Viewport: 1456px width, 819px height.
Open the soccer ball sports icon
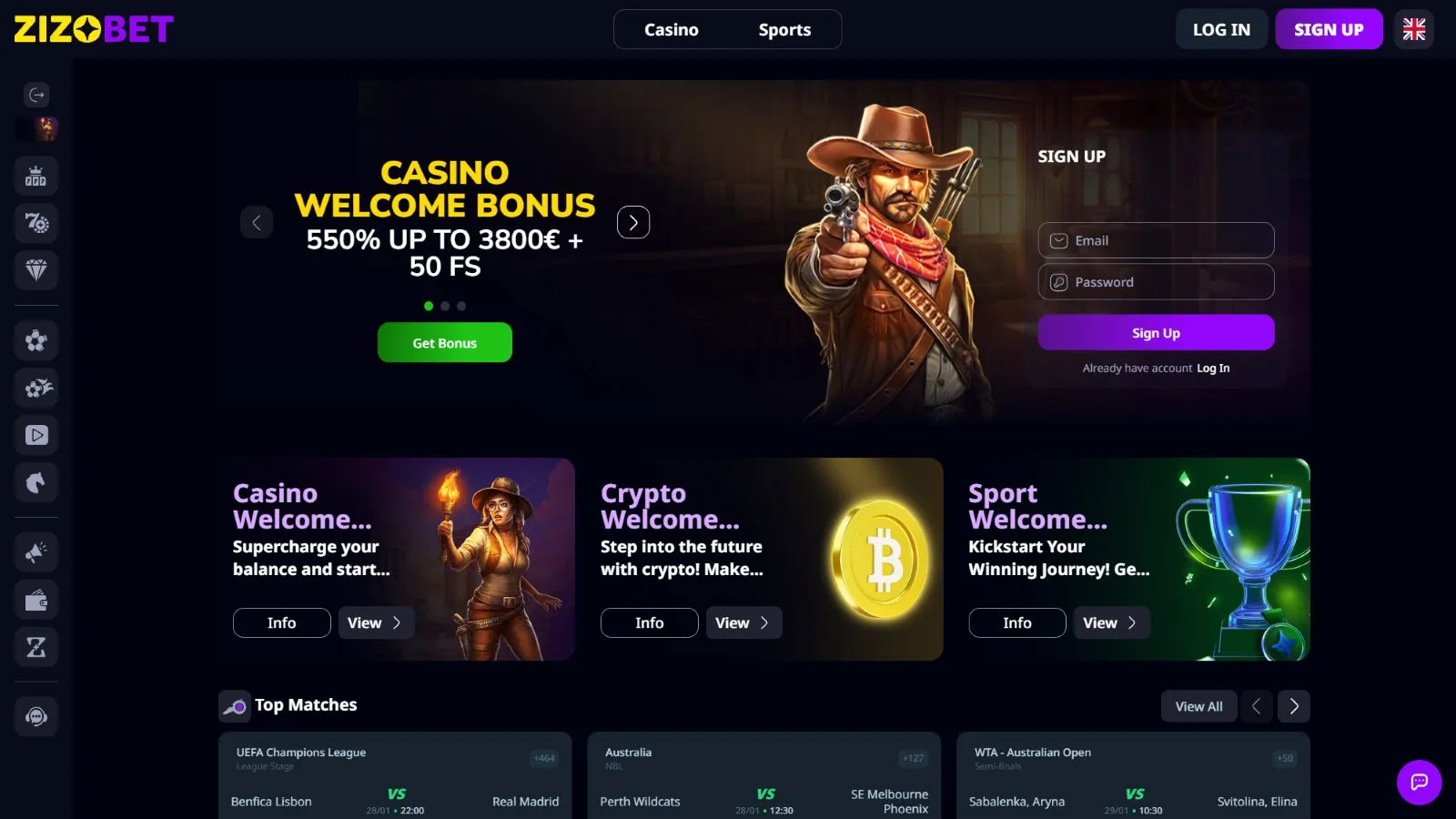tap(36, 340)
